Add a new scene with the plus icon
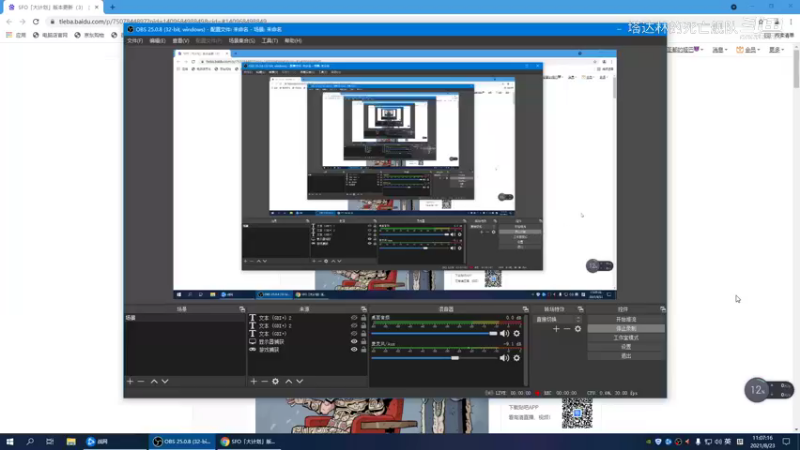This screenshot has width=800, height=450. coord(130,381)
